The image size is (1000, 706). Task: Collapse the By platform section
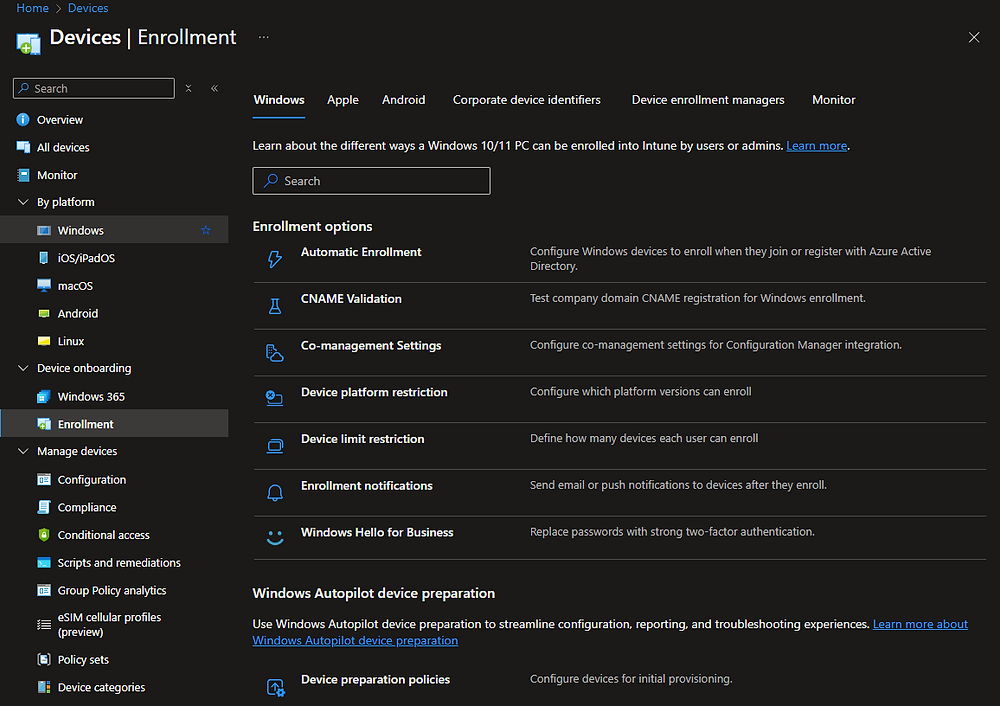click(23, 202)
